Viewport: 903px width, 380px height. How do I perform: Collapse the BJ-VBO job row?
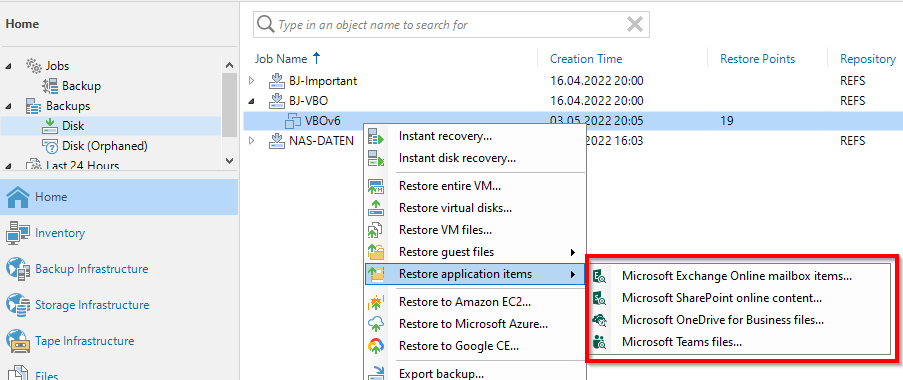(251, 101)
